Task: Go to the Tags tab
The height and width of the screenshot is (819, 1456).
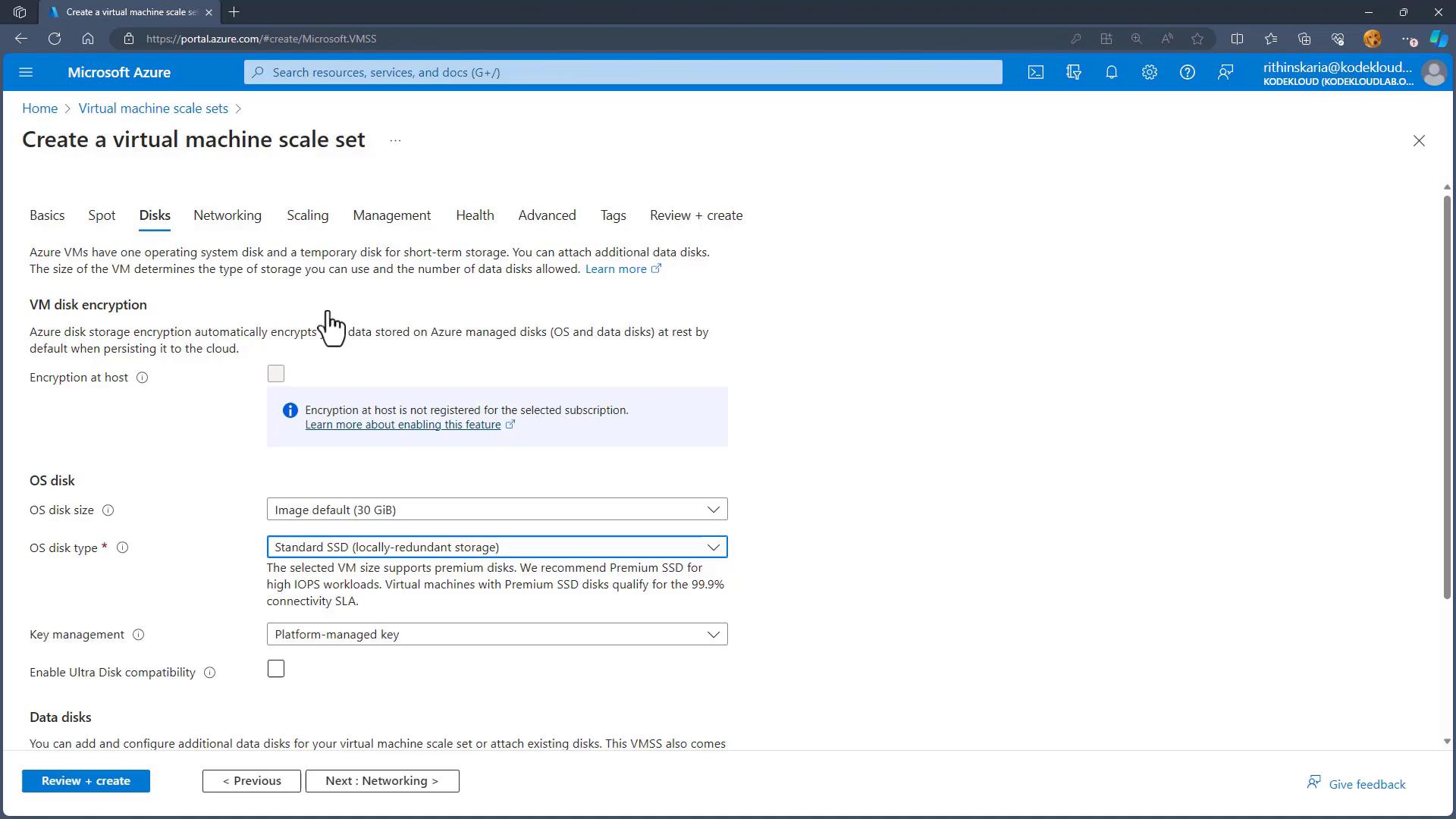Action: point(613,215)
